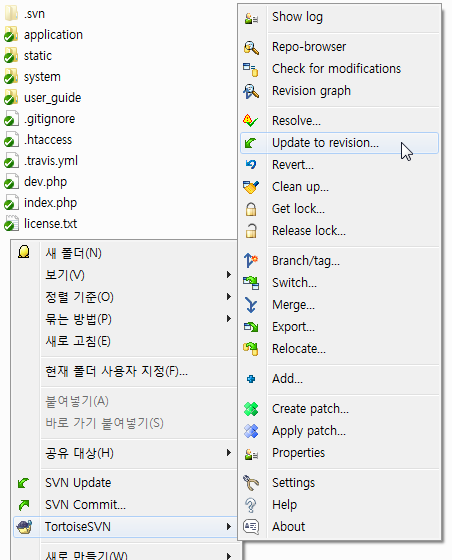Click the blue Apply patch icon
The image size is (452, 560).
(x=251, y=431)
